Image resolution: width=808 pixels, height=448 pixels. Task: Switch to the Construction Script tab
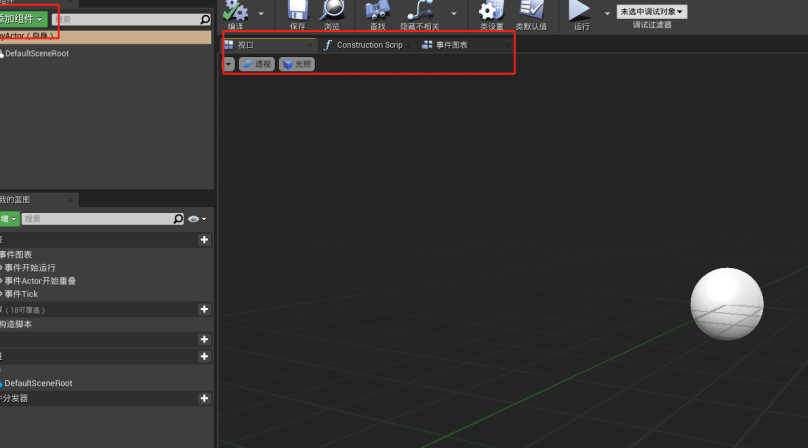363,45
